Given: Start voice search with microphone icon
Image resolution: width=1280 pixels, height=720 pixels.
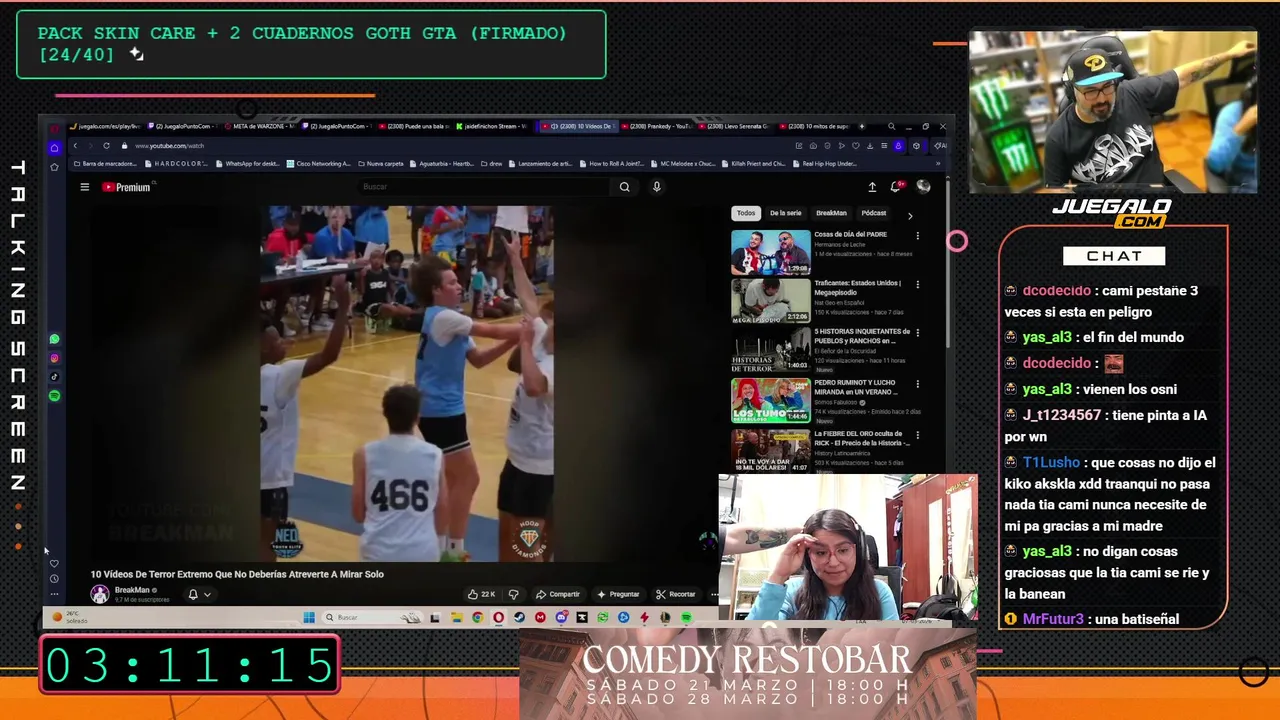Looking at the screenshot, I should point(656,187).
